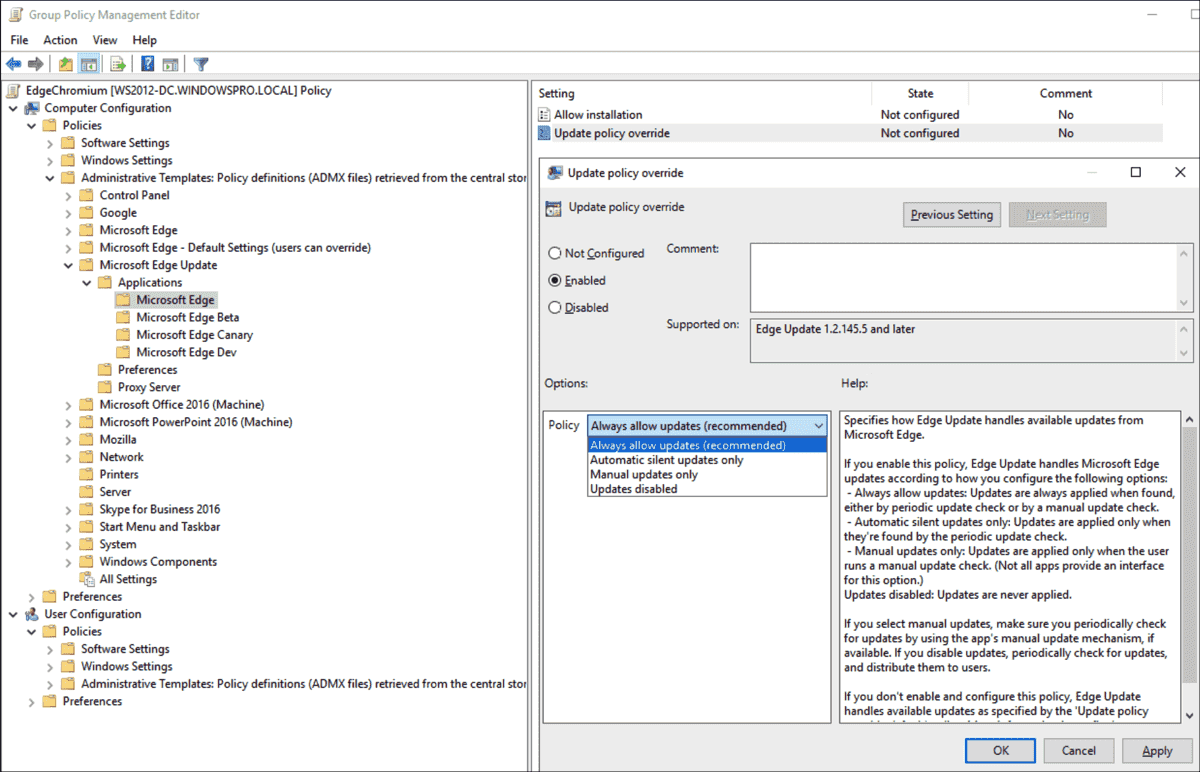
Task: Click the All Settings icon in tree
Action: click(88, 579)
